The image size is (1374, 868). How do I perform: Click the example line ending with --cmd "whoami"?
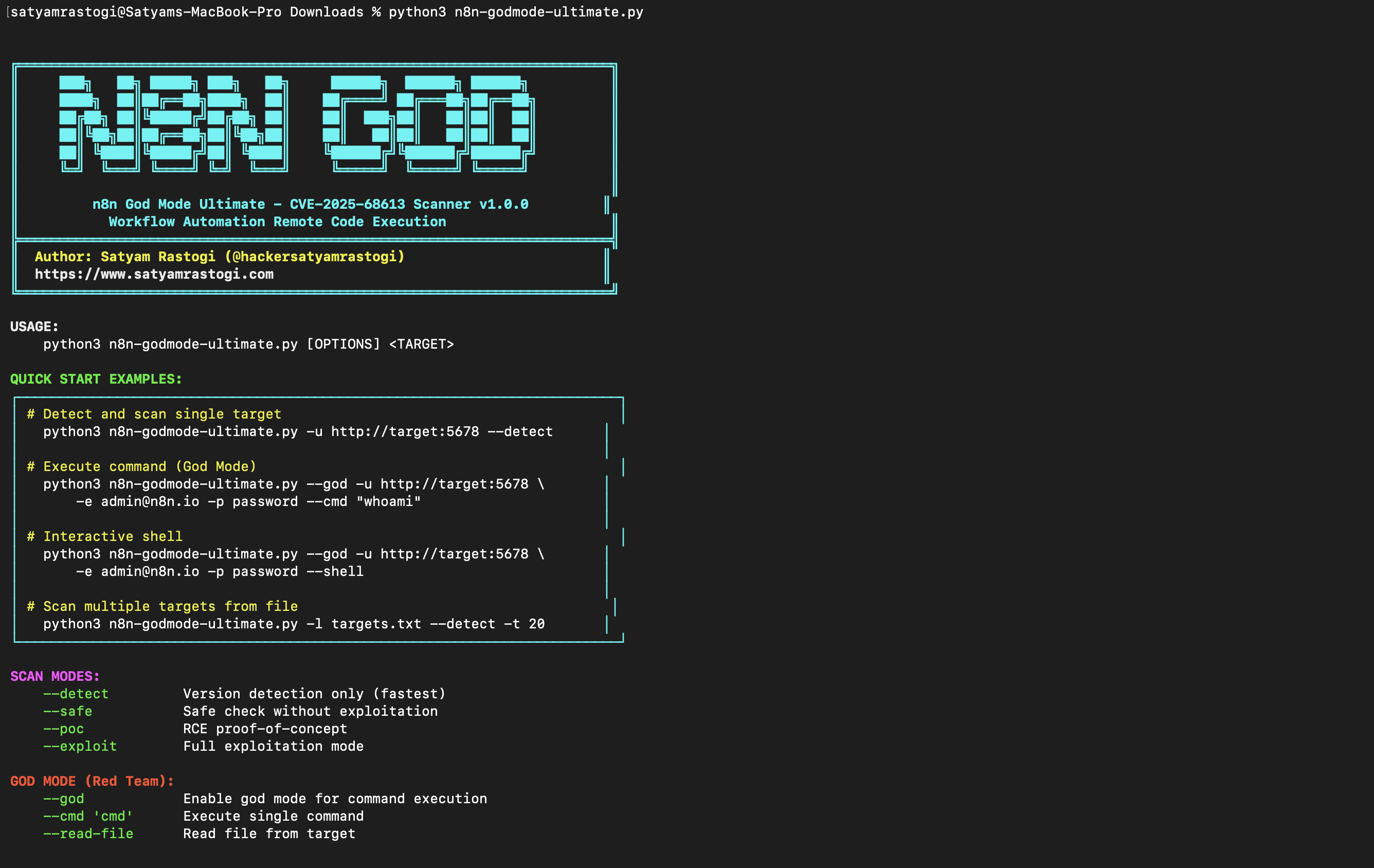pos(249,502)
